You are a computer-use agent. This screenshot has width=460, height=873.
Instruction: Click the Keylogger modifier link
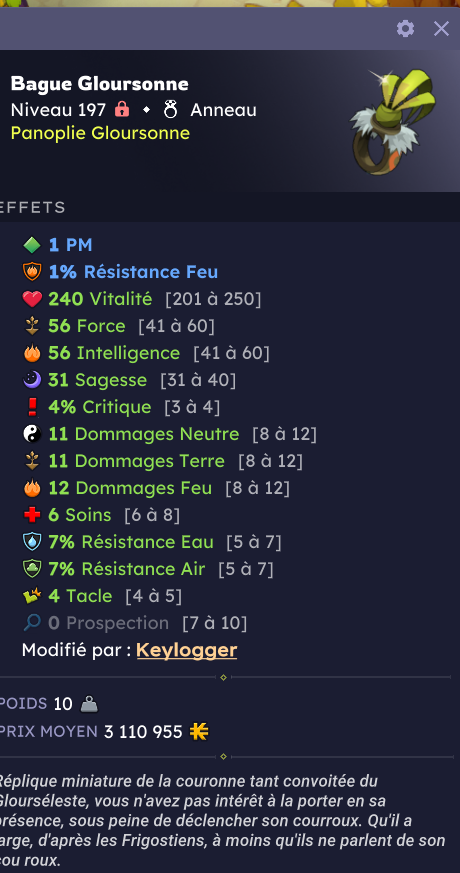click(187, 650)
